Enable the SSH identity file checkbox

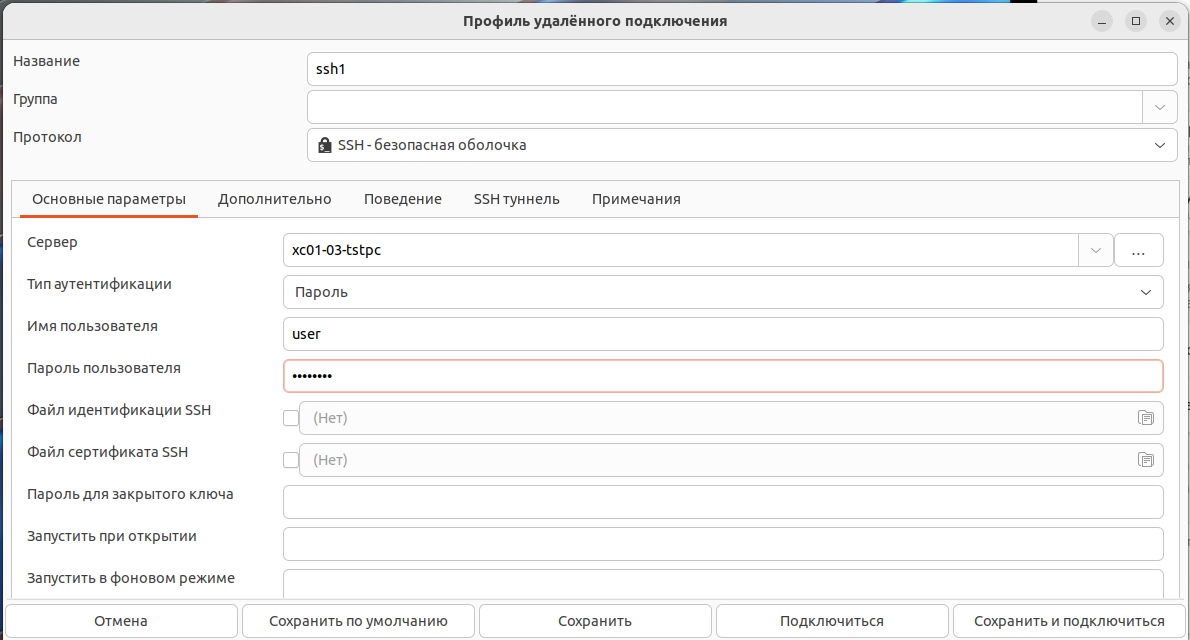(x=291, y=418)
